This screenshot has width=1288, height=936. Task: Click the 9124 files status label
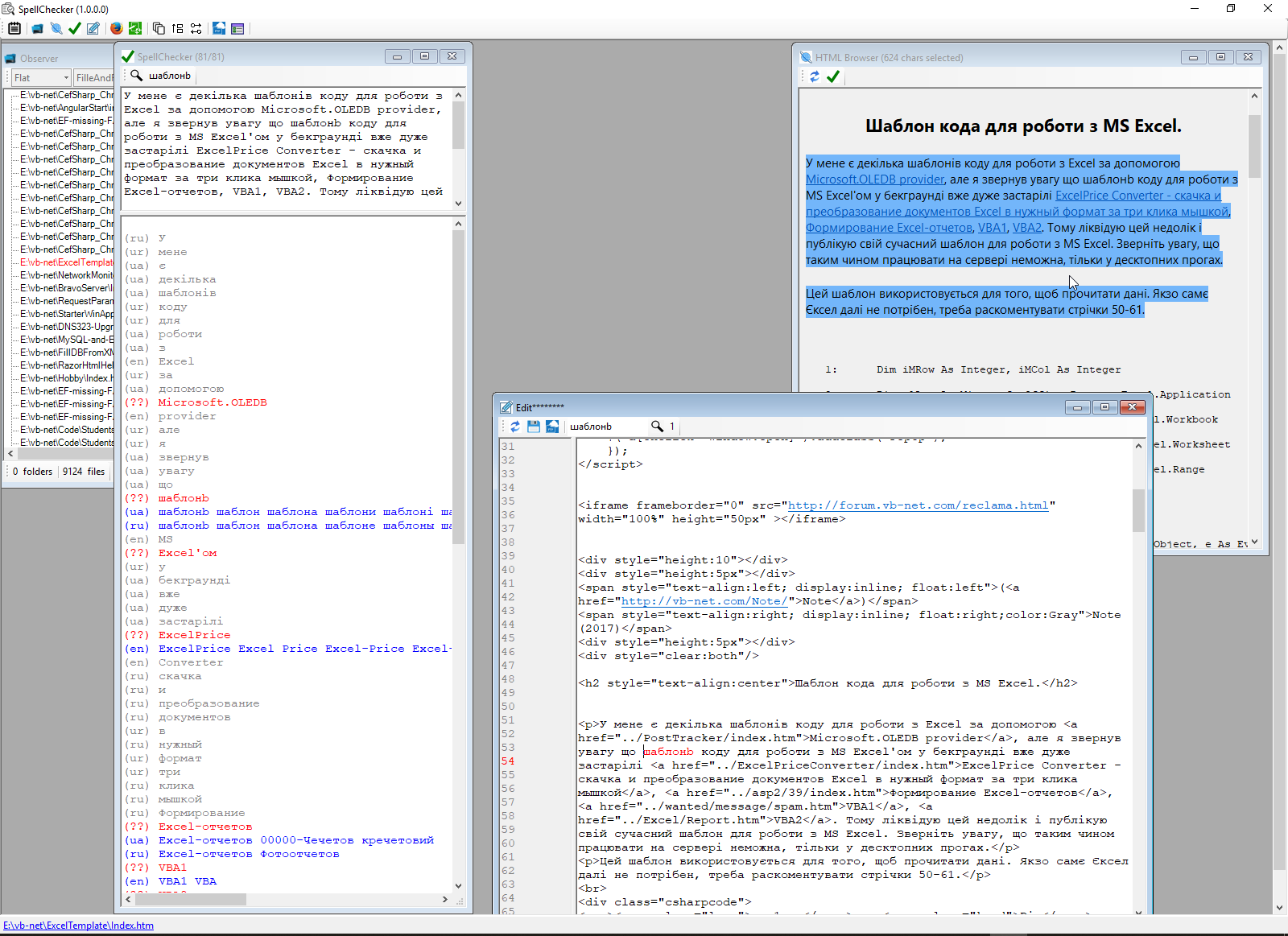point(84,472)
